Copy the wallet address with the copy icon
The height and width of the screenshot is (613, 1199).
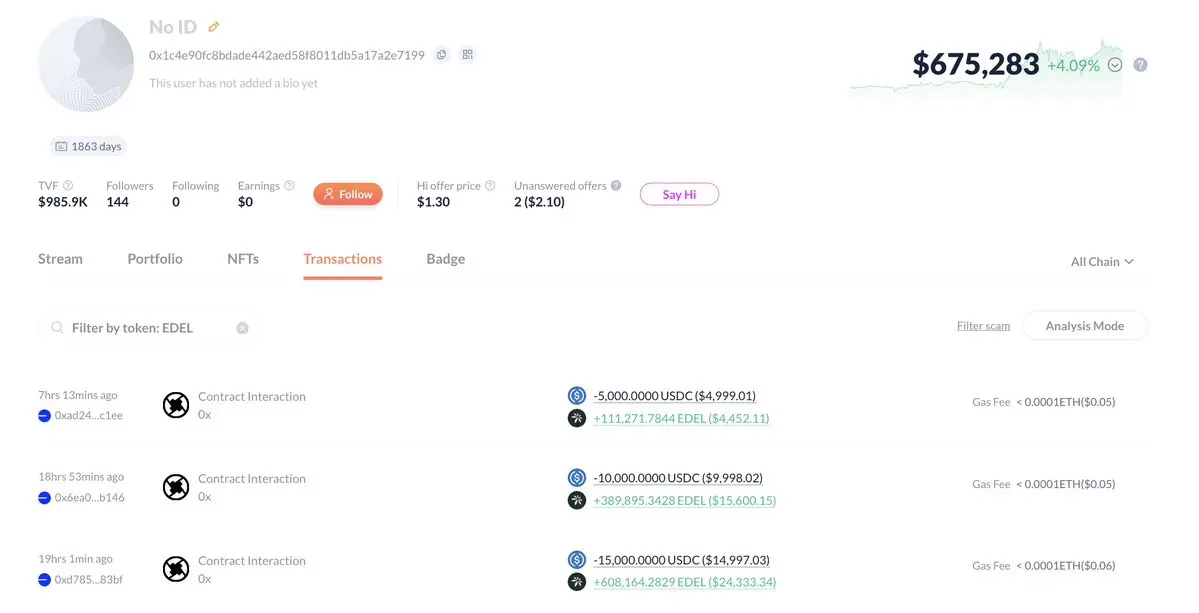(x=441, y=55)
